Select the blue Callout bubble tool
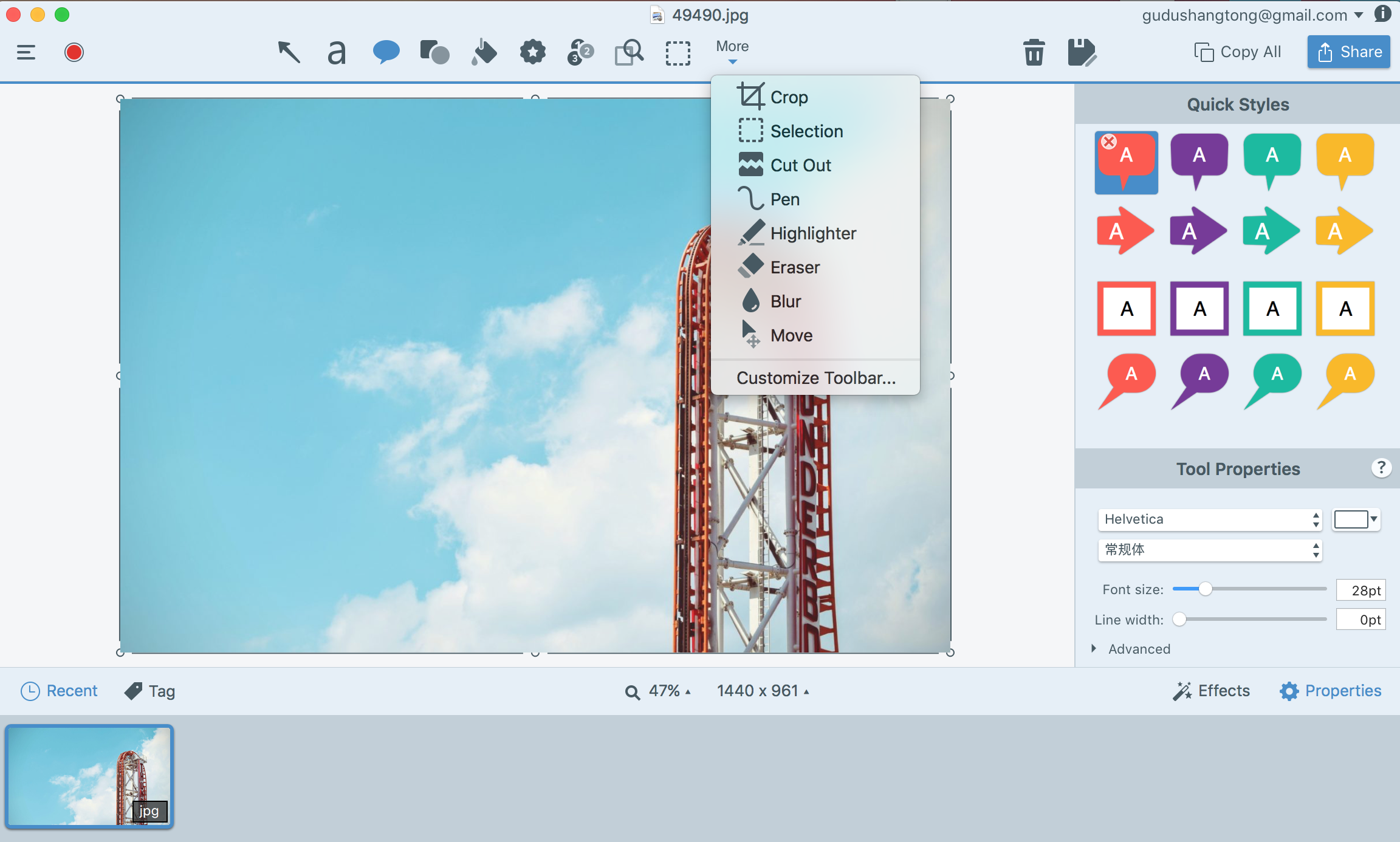This screenshot has height=842, width=1400. pyautogui.click(x=386, y=52)
